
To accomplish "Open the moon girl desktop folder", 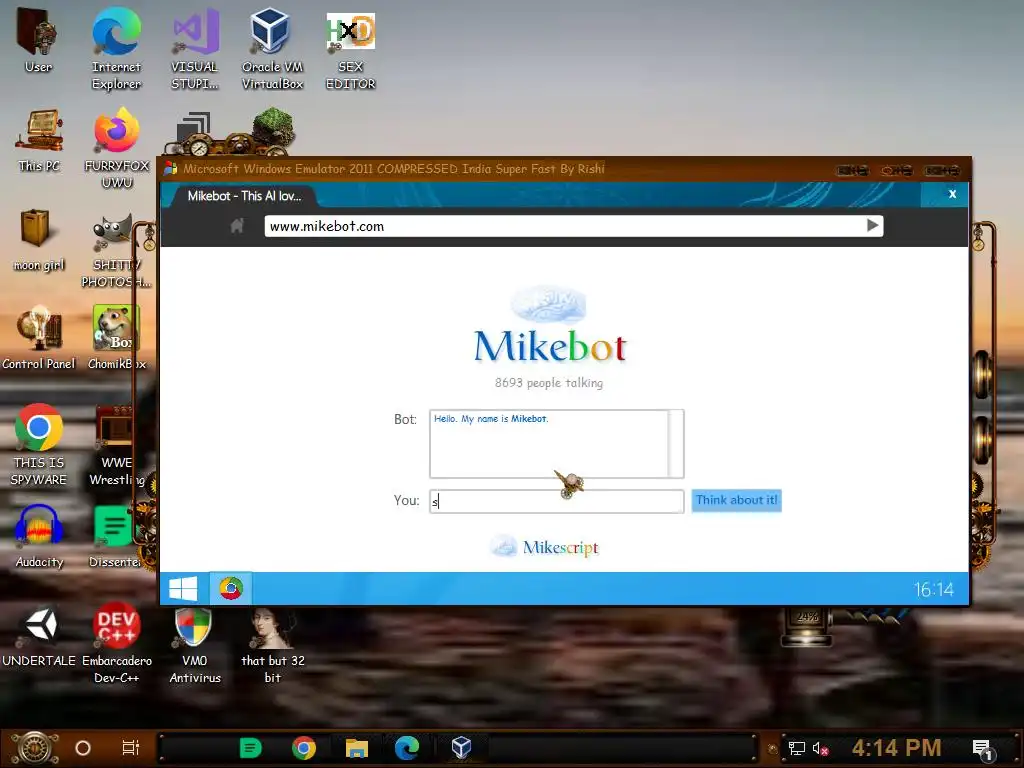I will tap(39, 239).
